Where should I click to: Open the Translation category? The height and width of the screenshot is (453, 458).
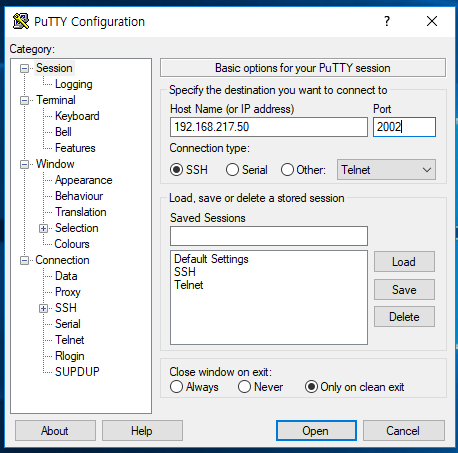pos(81,212)
